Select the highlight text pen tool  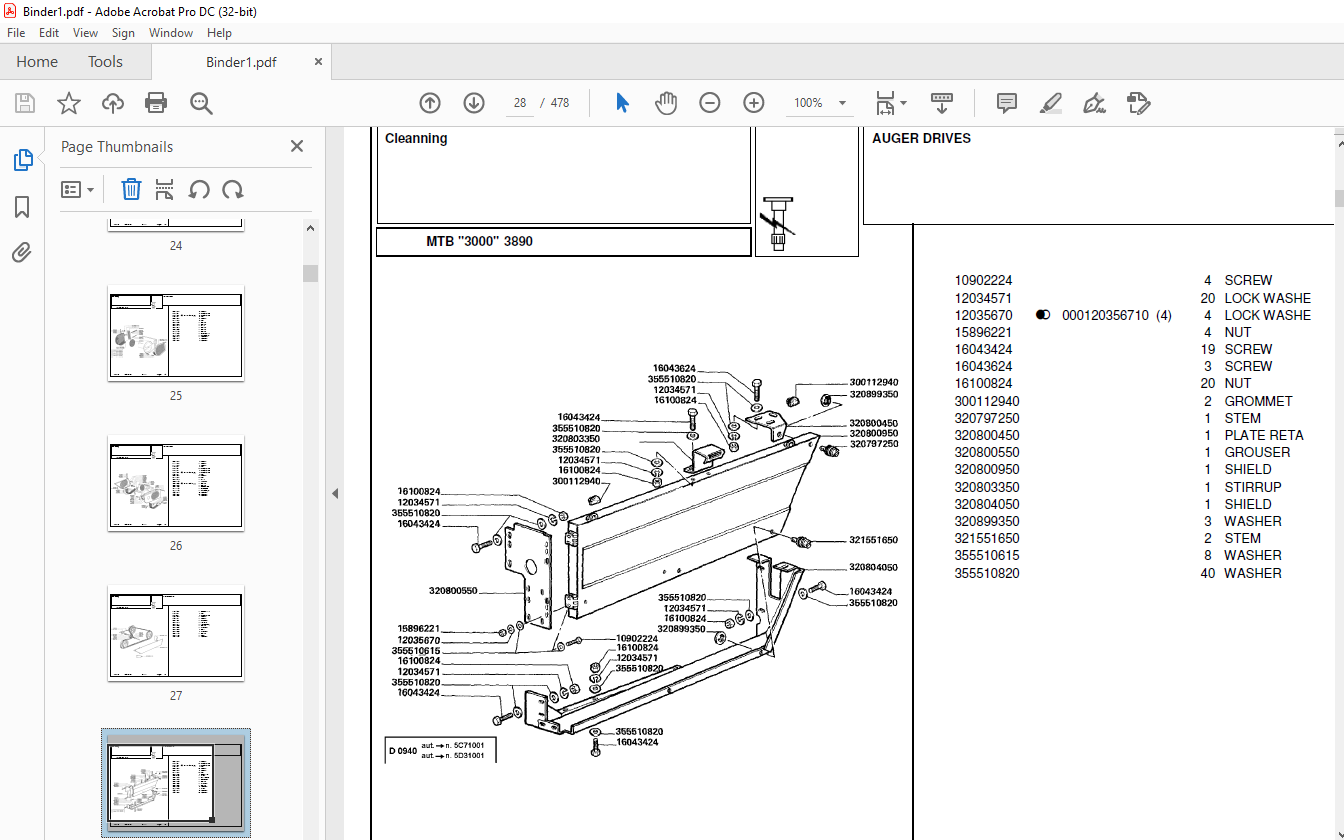click(1050, 103)
